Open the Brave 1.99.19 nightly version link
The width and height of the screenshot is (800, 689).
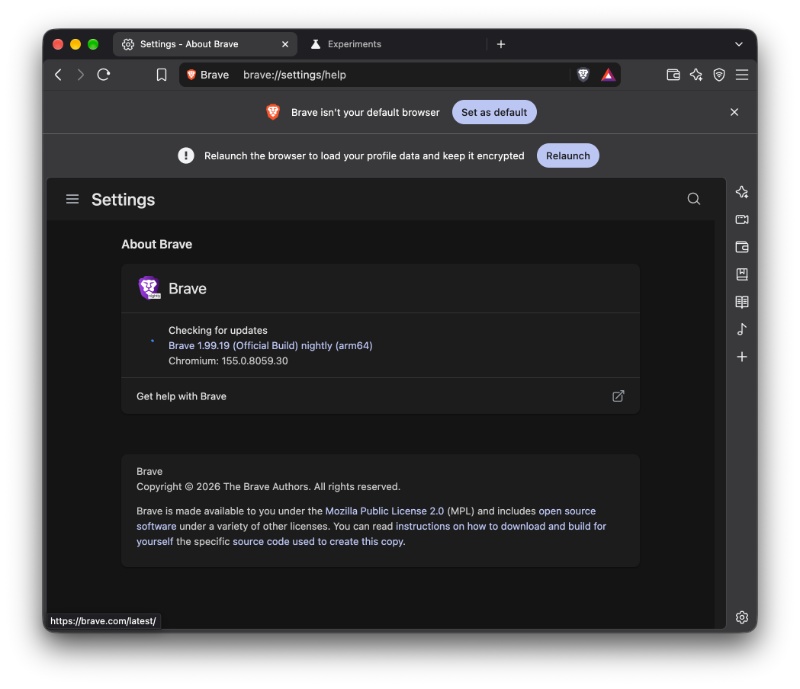pos(270,346)
